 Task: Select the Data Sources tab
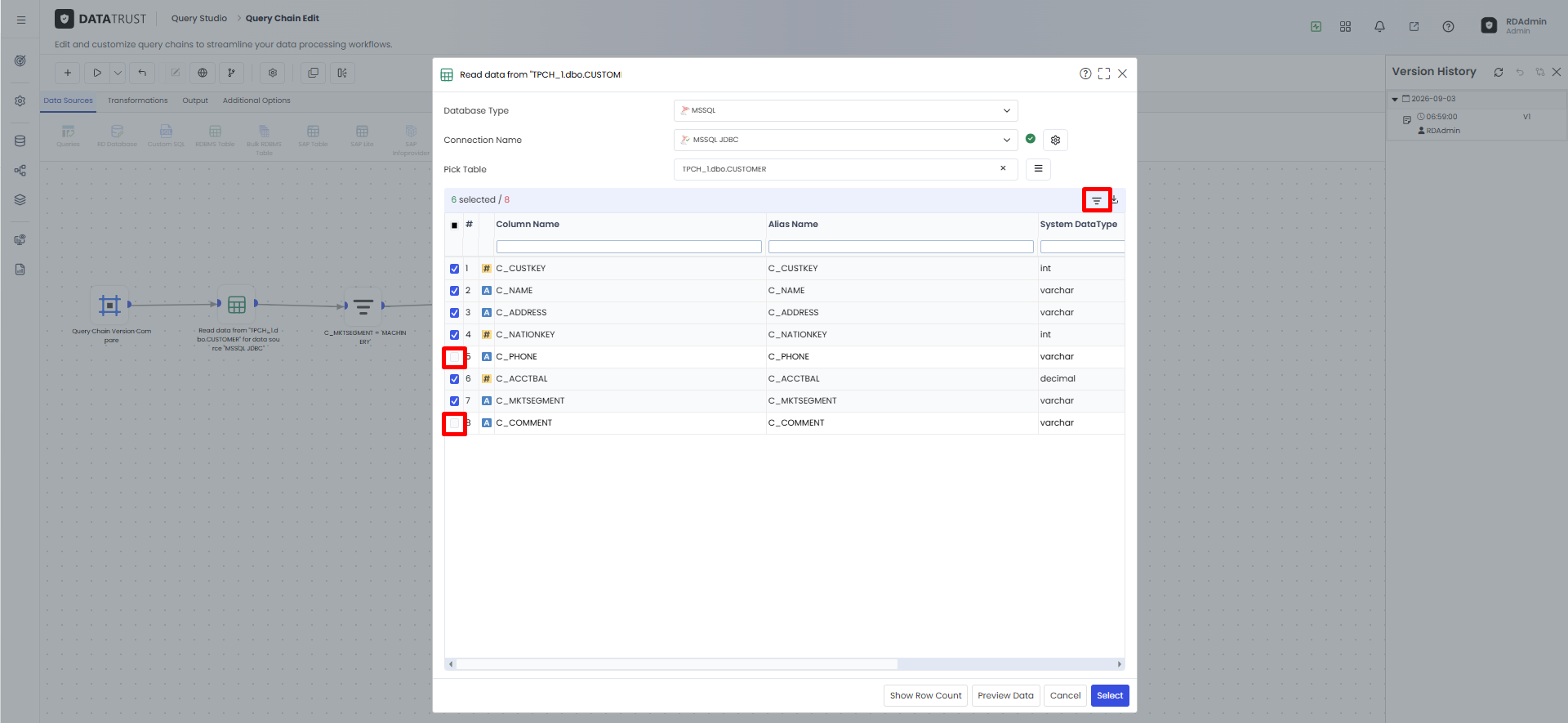(x=68, y=100)
